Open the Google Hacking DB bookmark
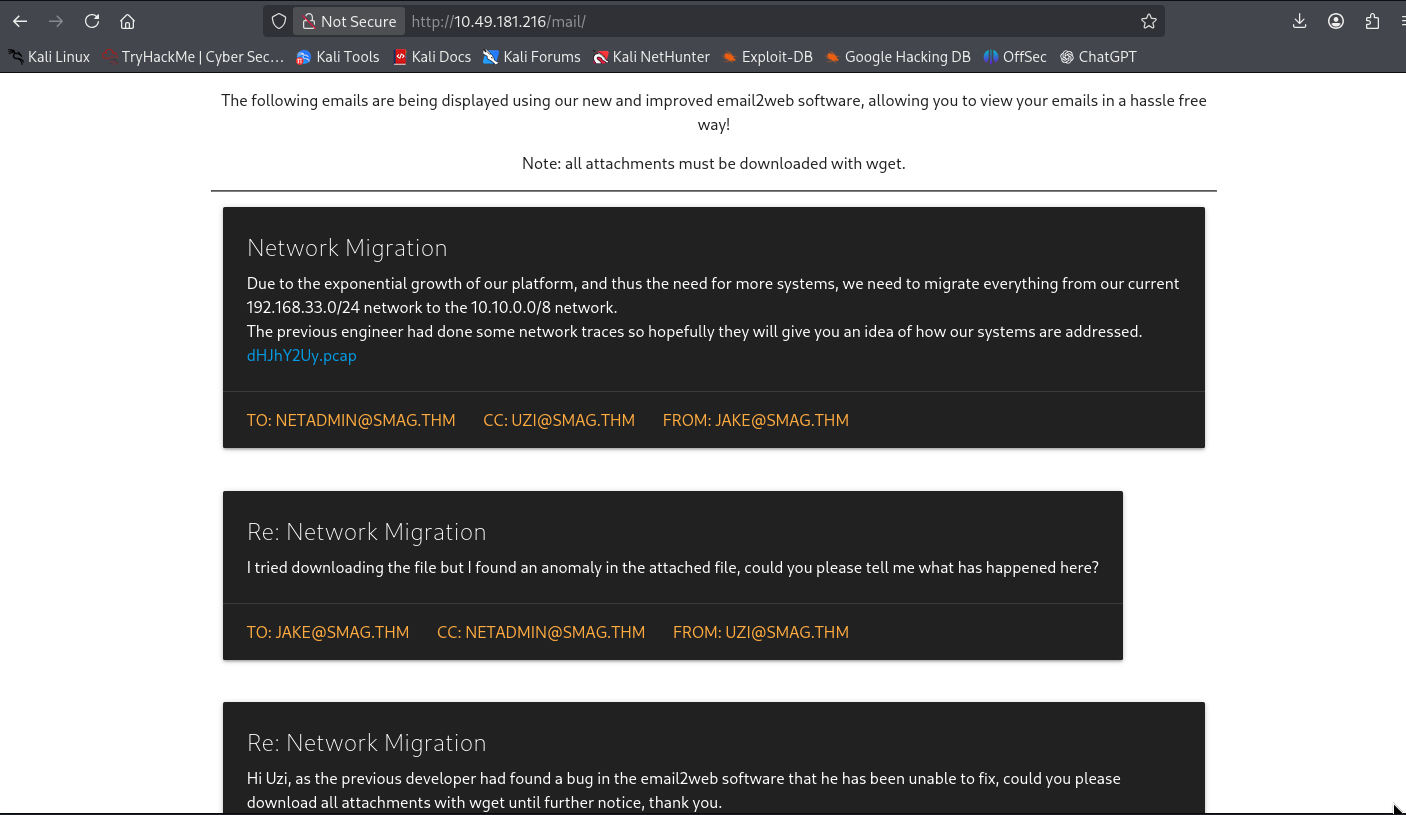1406x815 pixels. (898, 57)
